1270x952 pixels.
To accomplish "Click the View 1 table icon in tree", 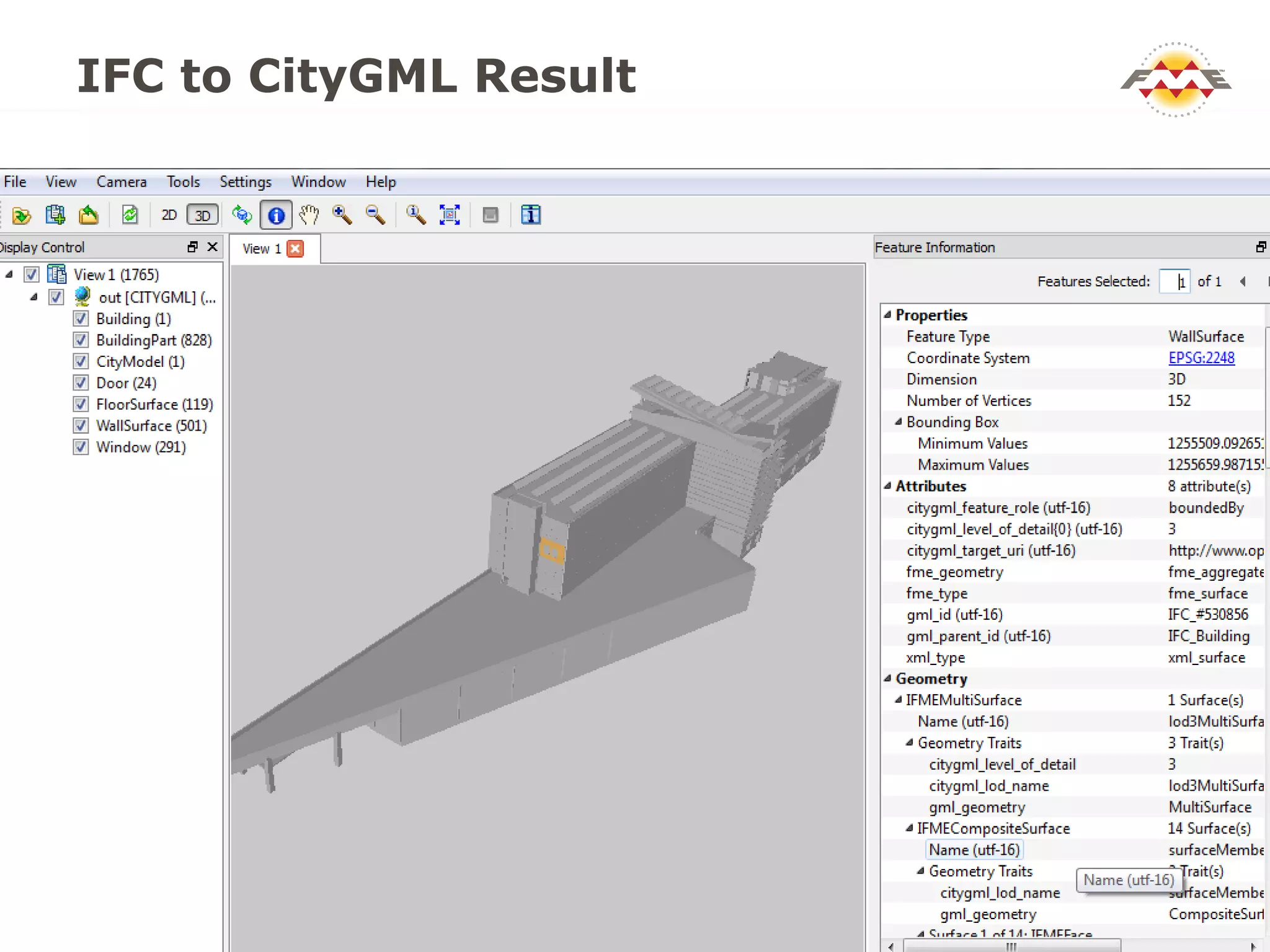I will 57,274.
